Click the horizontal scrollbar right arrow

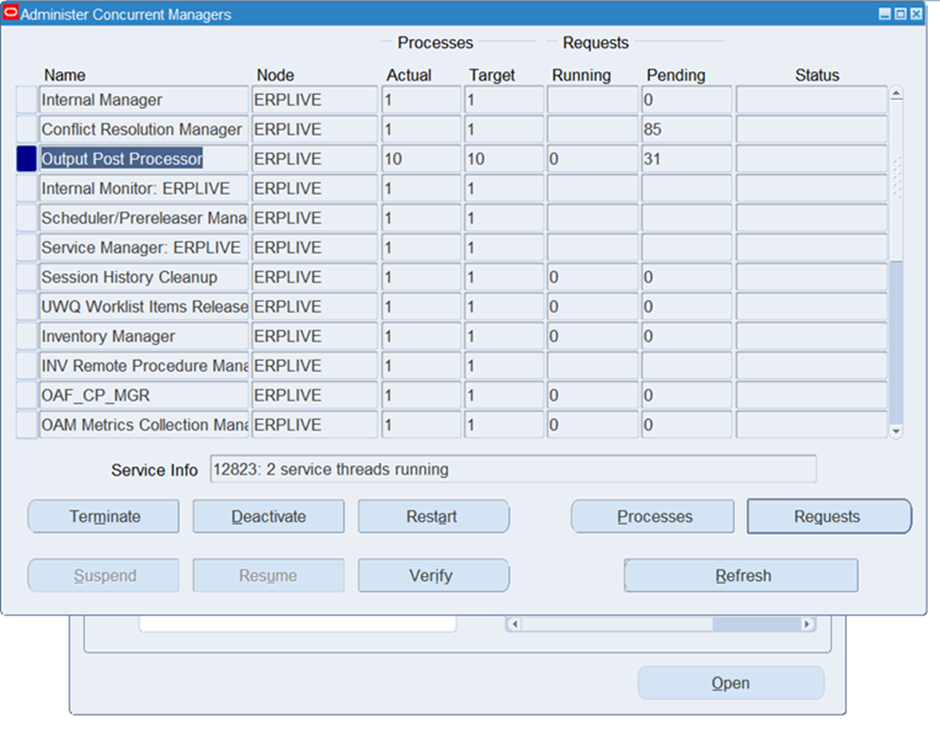(x=807, y=624)
